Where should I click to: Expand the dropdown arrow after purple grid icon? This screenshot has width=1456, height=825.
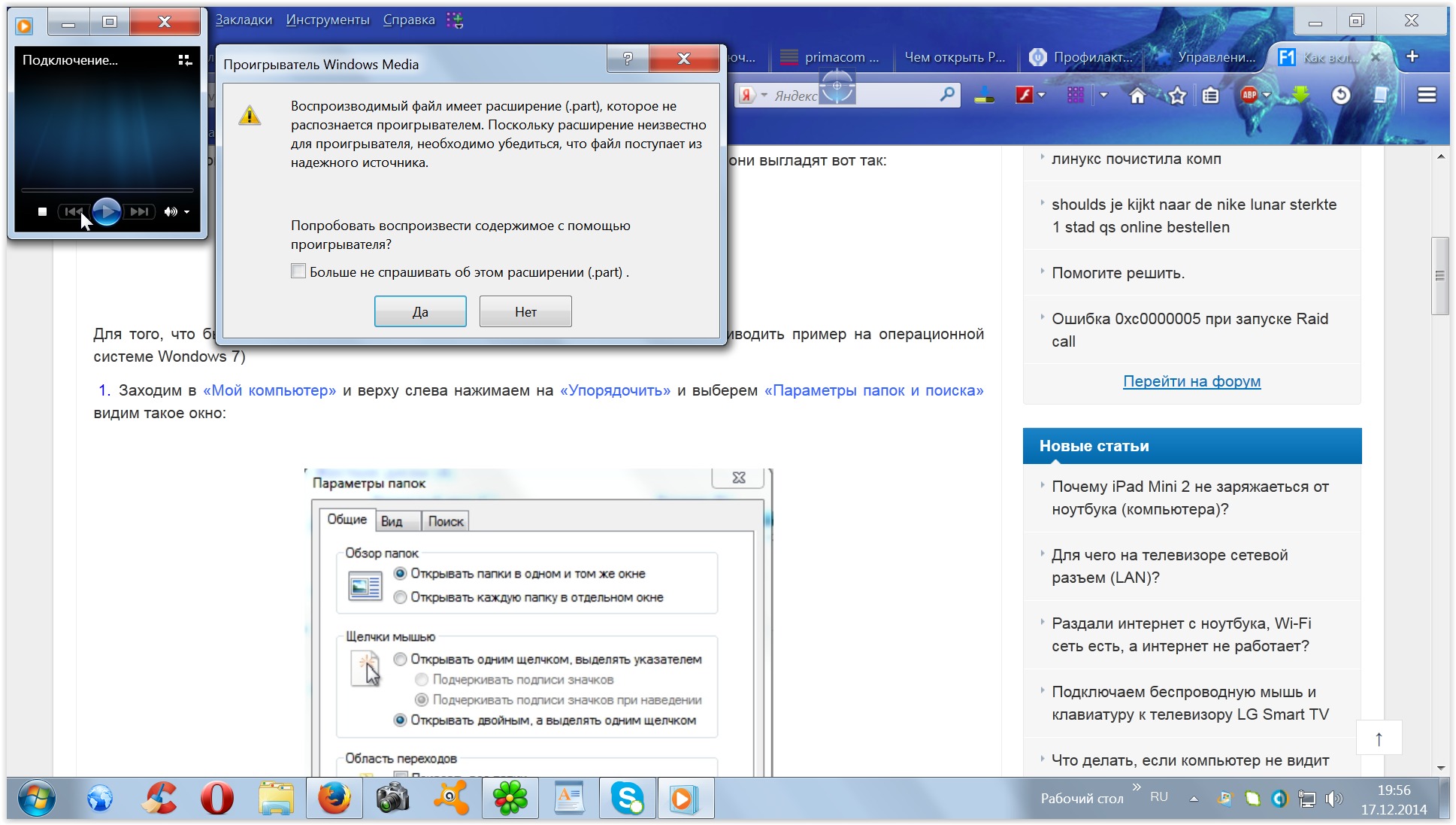point(1103,96)
